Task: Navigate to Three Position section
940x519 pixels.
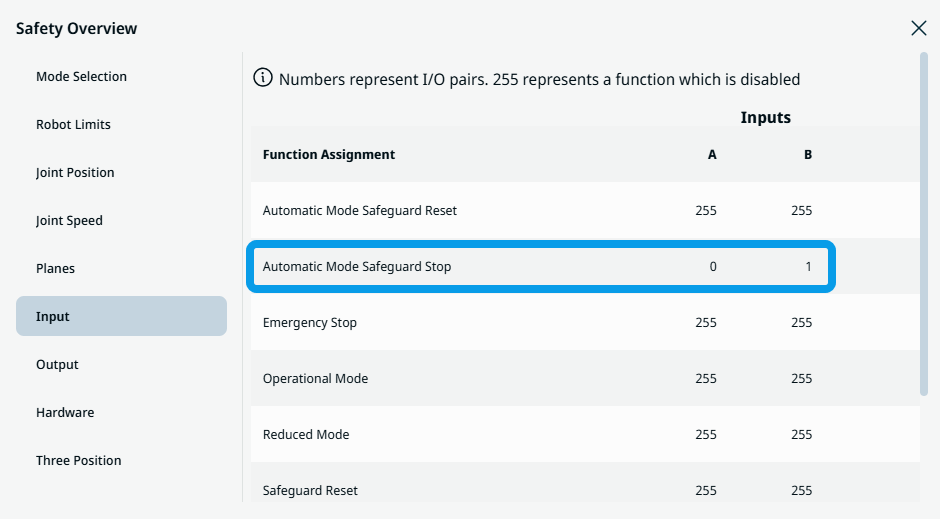Action: click(x=78, y=461)
